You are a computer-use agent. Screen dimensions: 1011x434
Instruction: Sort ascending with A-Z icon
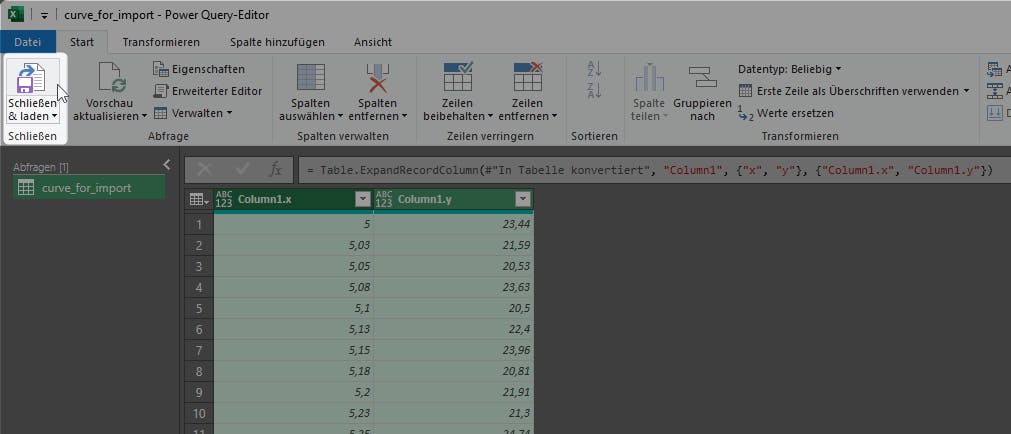pos(594,69)
